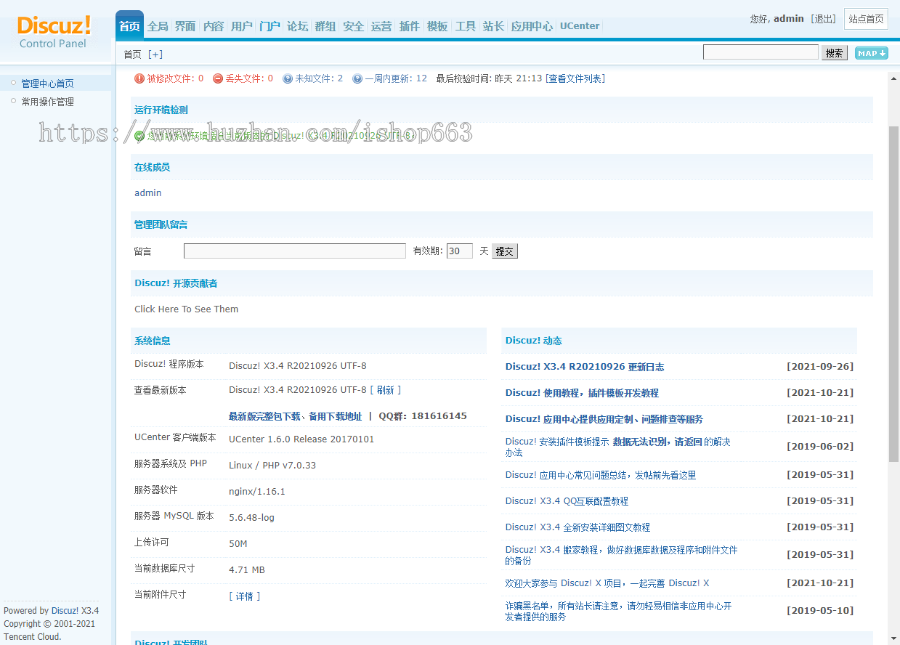
Task: Focus the top search input field
Action: pos(761,52)
